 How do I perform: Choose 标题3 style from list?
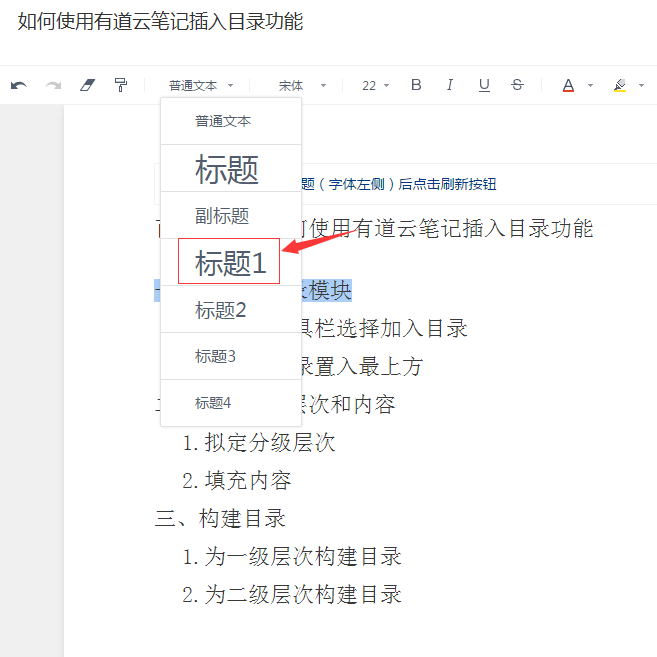[x=231, y=357]
